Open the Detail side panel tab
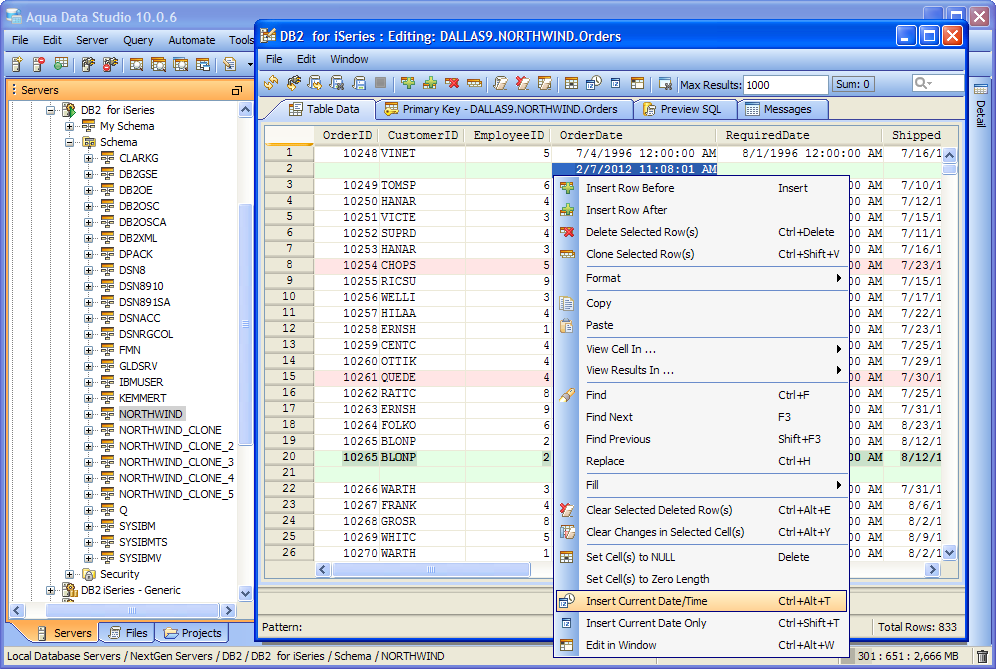Screen dimensions: 996x669 tap(981, 105)
